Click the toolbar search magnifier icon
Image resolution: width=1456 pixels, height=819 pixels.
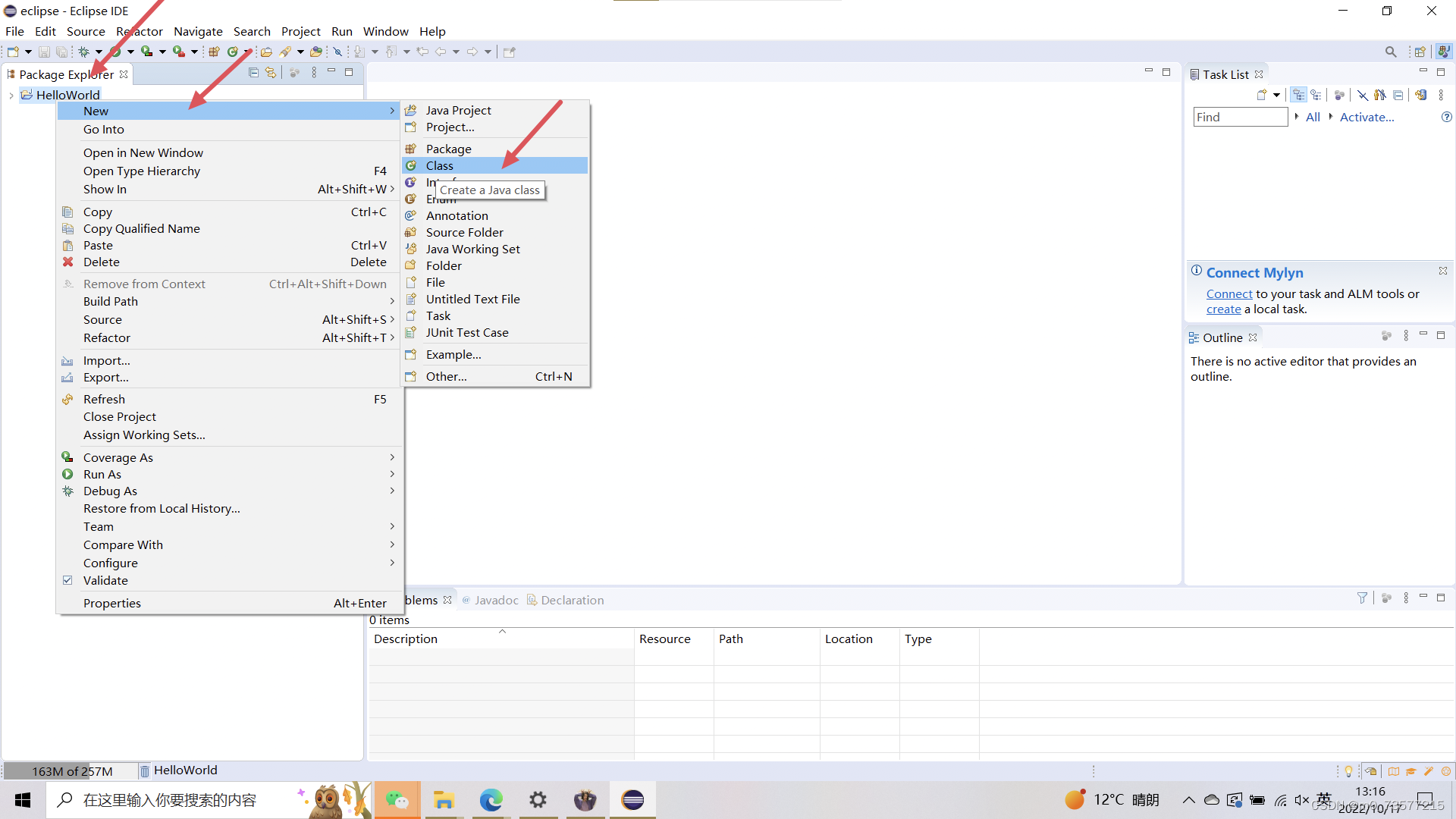1391,52
